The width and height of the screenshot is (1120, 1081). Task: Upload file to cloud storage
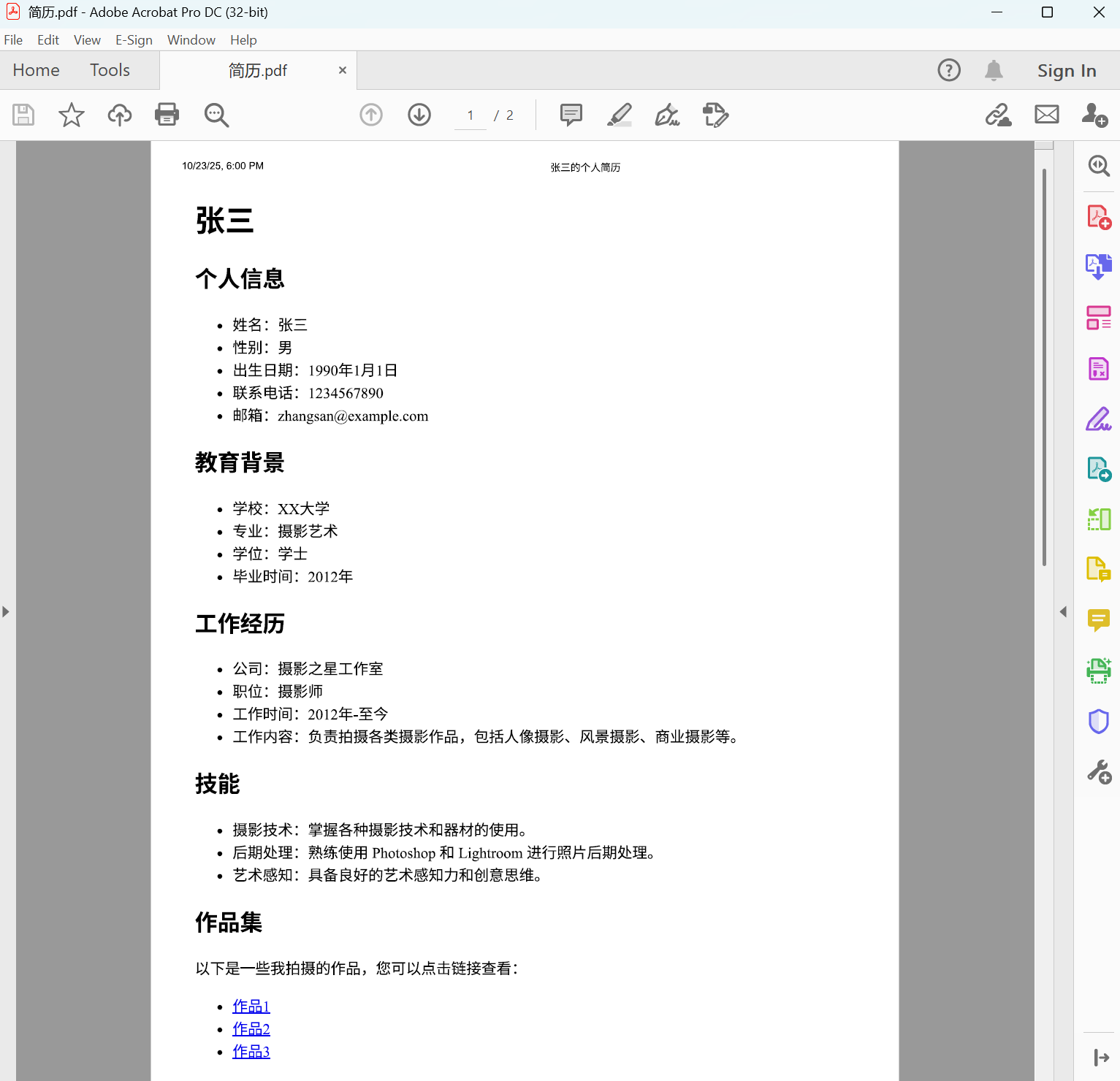pos(119,115)
